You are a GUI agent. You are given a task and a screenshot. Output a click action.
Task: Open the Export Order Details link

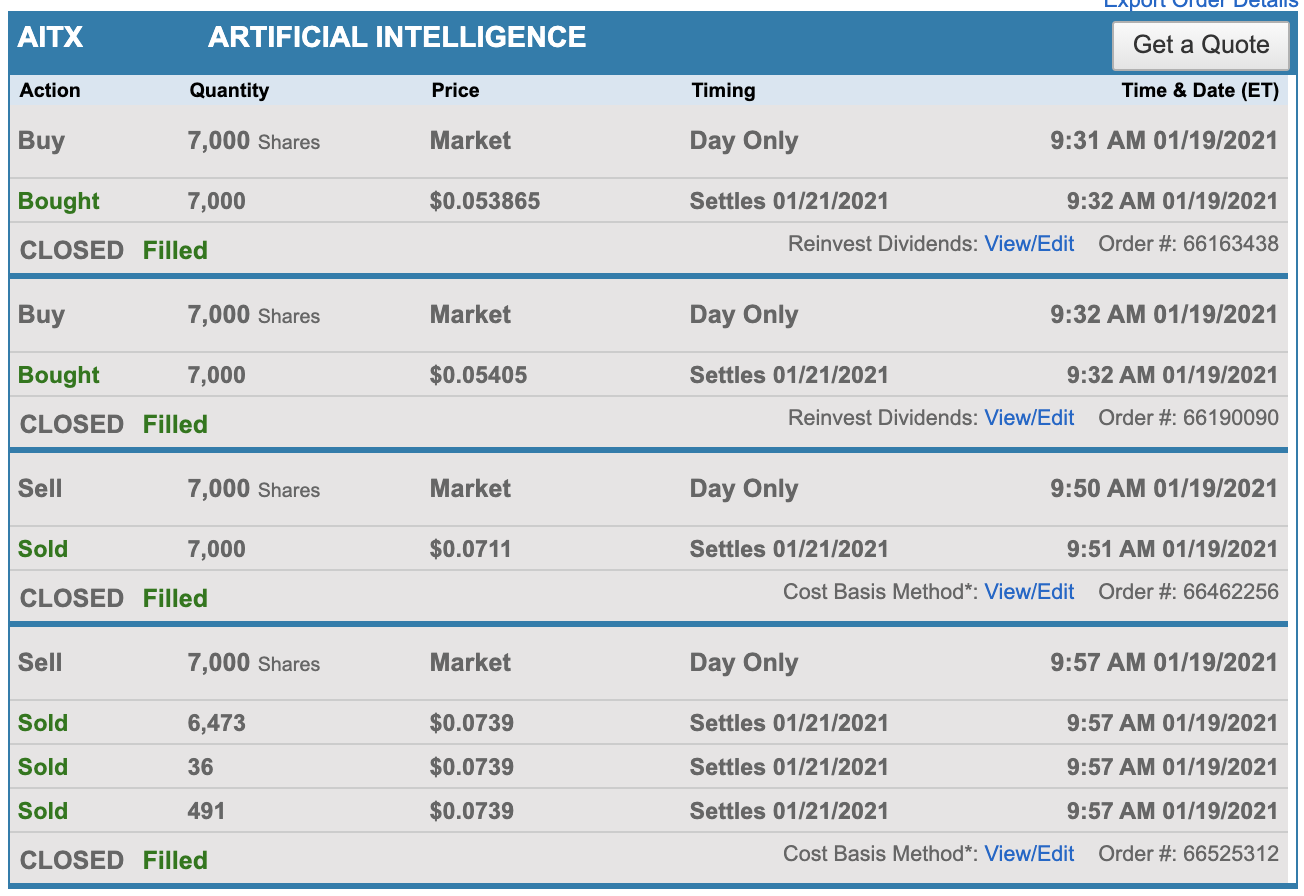pyautogui.click(x=1199, y=4)
